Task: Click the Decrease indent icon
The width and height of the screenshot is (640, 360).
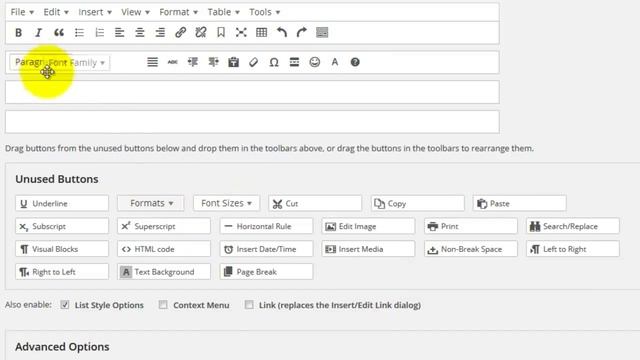Action: (x=193, y=62)
